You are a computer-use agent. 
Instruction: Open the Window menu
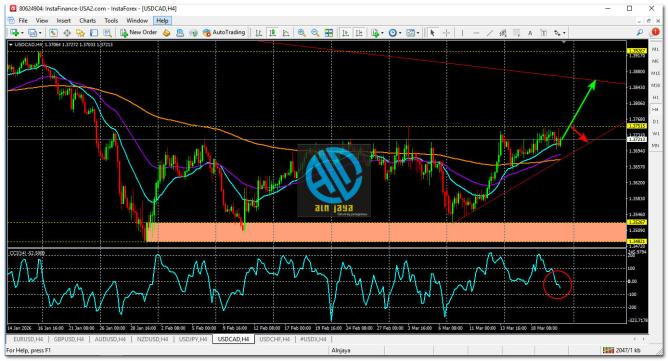point(137,20)
